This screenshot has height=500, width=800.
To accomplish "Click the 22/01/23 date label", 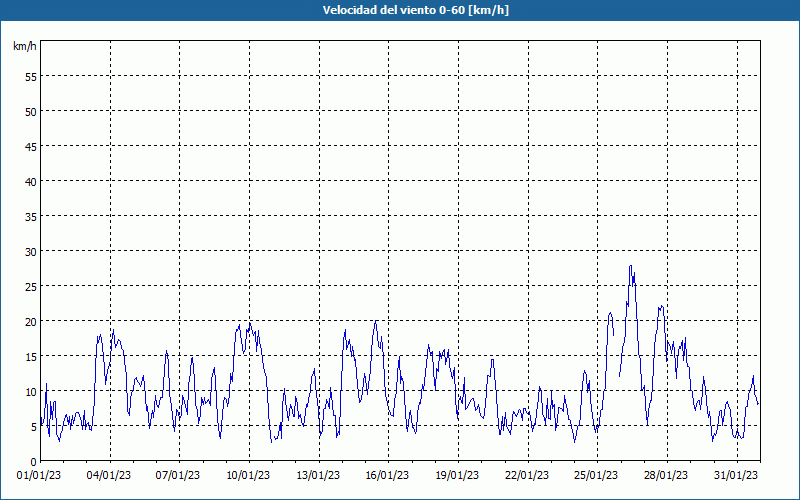I will (527, 475).
